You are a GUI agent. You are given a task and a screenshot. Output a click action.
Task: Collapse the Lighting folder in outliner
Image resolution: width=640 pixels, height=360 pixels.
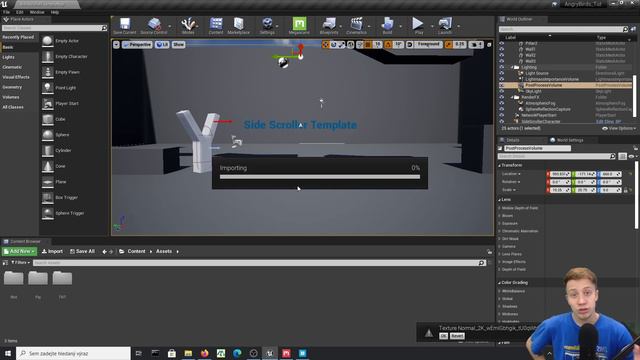(512, 67)
